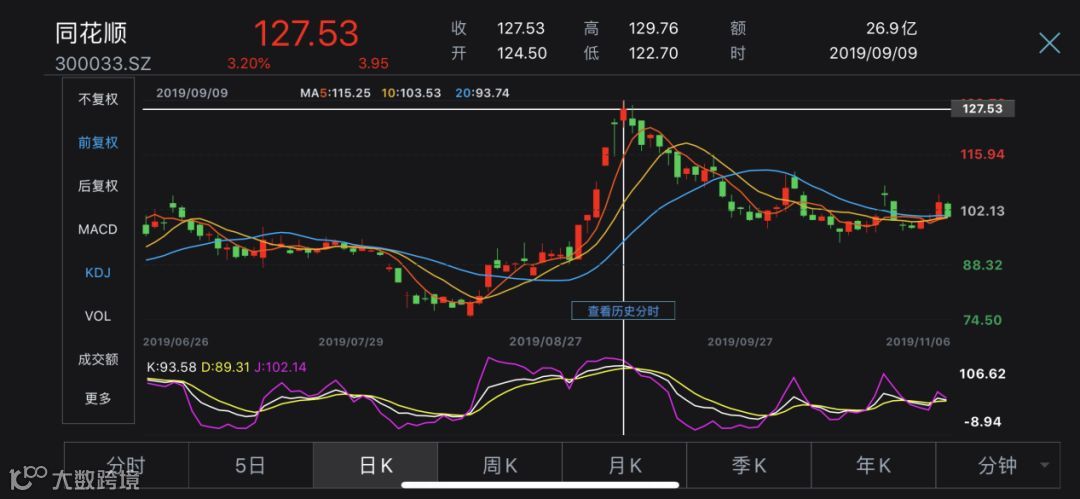1080x499 pixels.
Task: Click the low price value 122.70
Action: [x=653, y=53]
